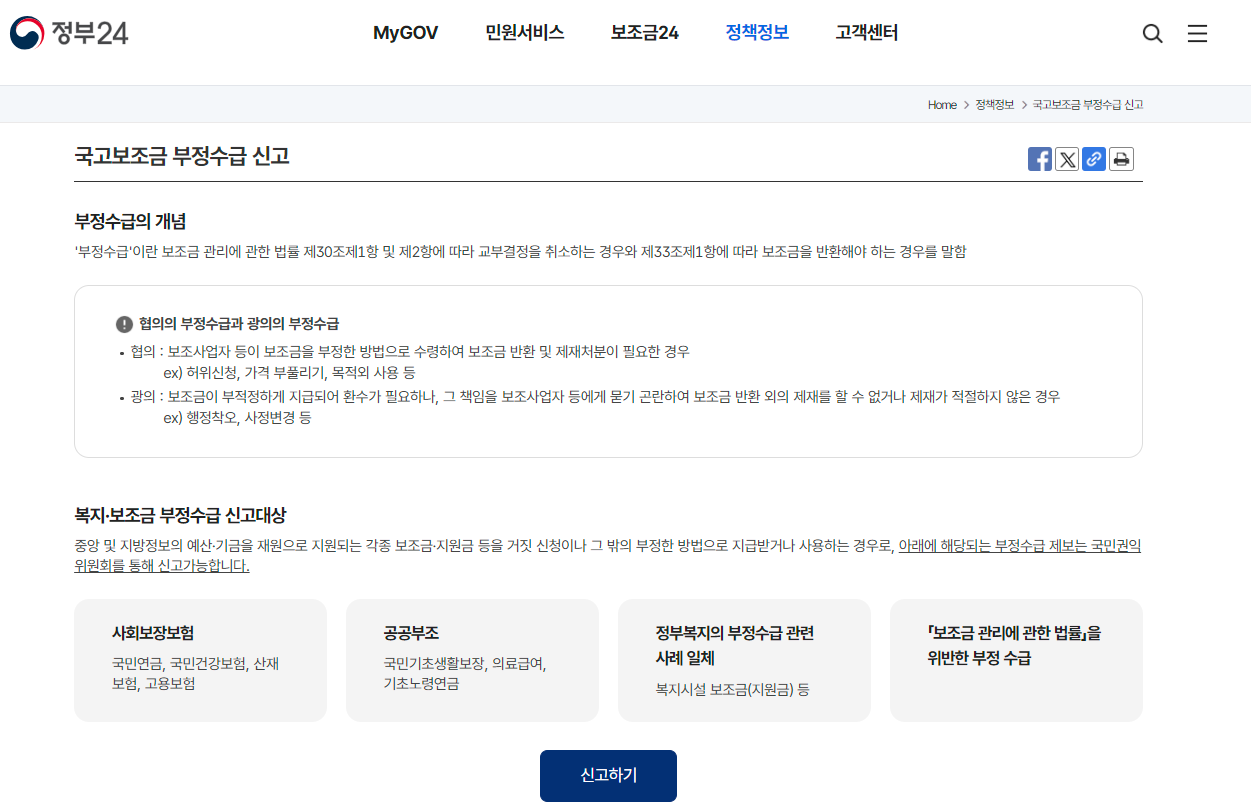
Task: Share the page via the X icon
Action: 1066,158
